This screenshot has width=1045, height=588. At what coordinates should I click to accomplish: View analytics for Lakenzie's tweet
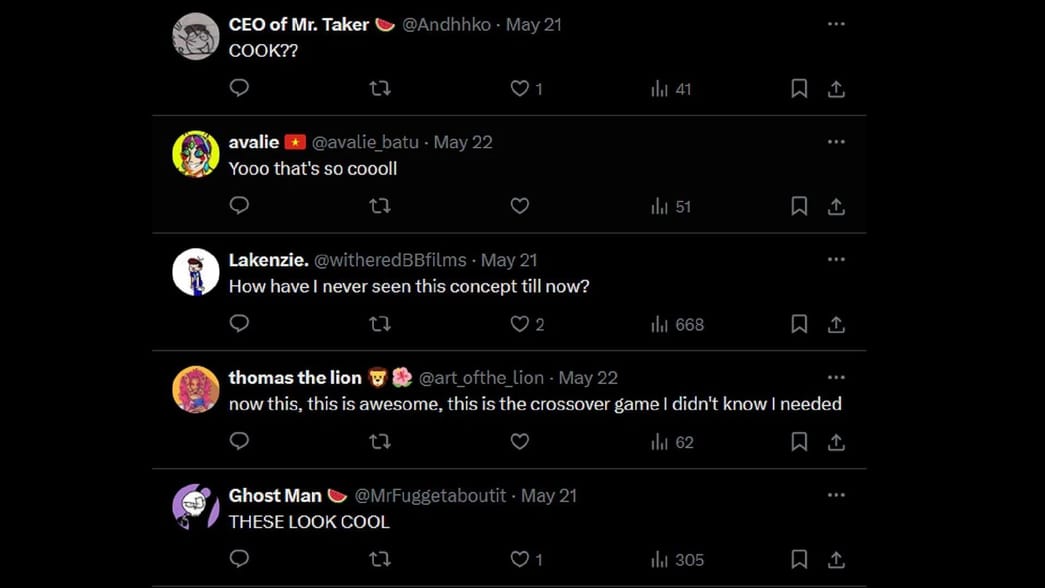677,324
